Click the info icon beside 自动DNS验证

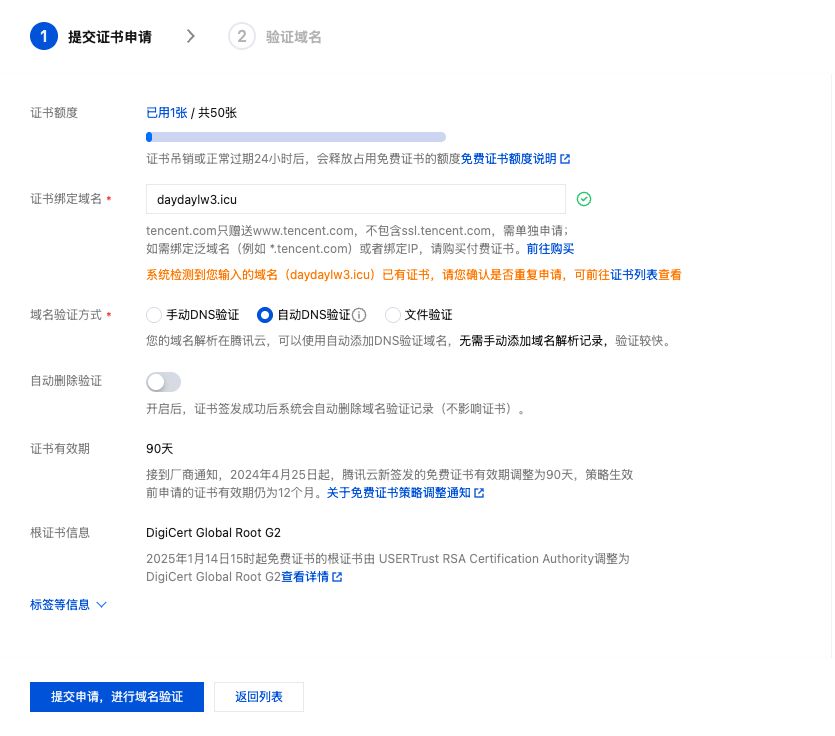tap(359, 315)
